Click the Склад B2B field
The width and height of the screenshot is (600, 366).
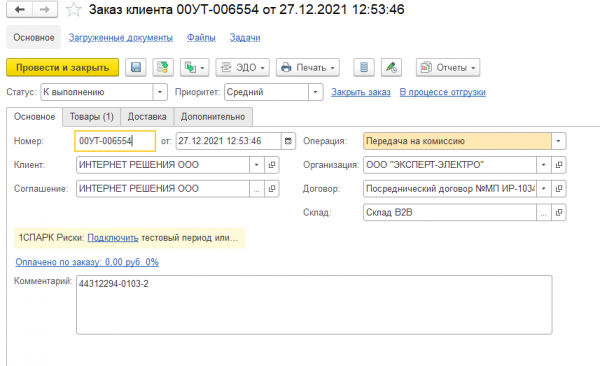450,212
